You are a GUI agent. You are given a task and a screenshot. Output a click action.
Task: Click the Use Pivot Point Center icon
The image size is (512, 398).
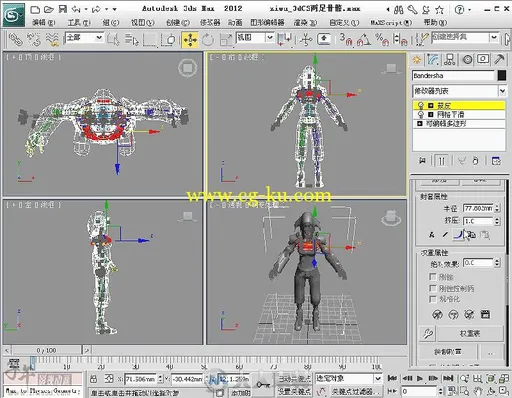coord(284,39)
